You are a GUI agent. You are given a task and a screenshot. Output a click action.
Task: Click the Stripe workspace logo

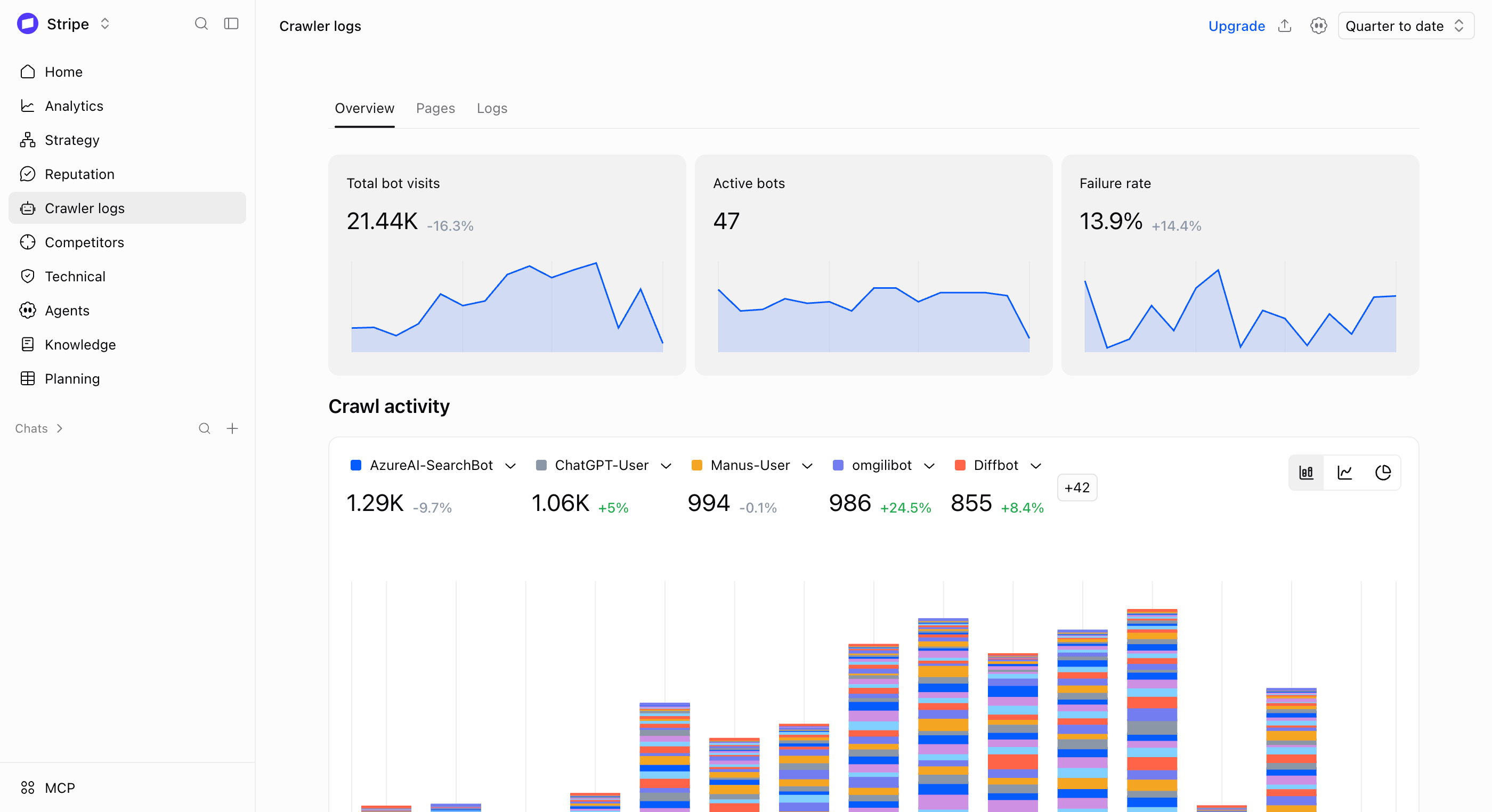pos(28,24)
